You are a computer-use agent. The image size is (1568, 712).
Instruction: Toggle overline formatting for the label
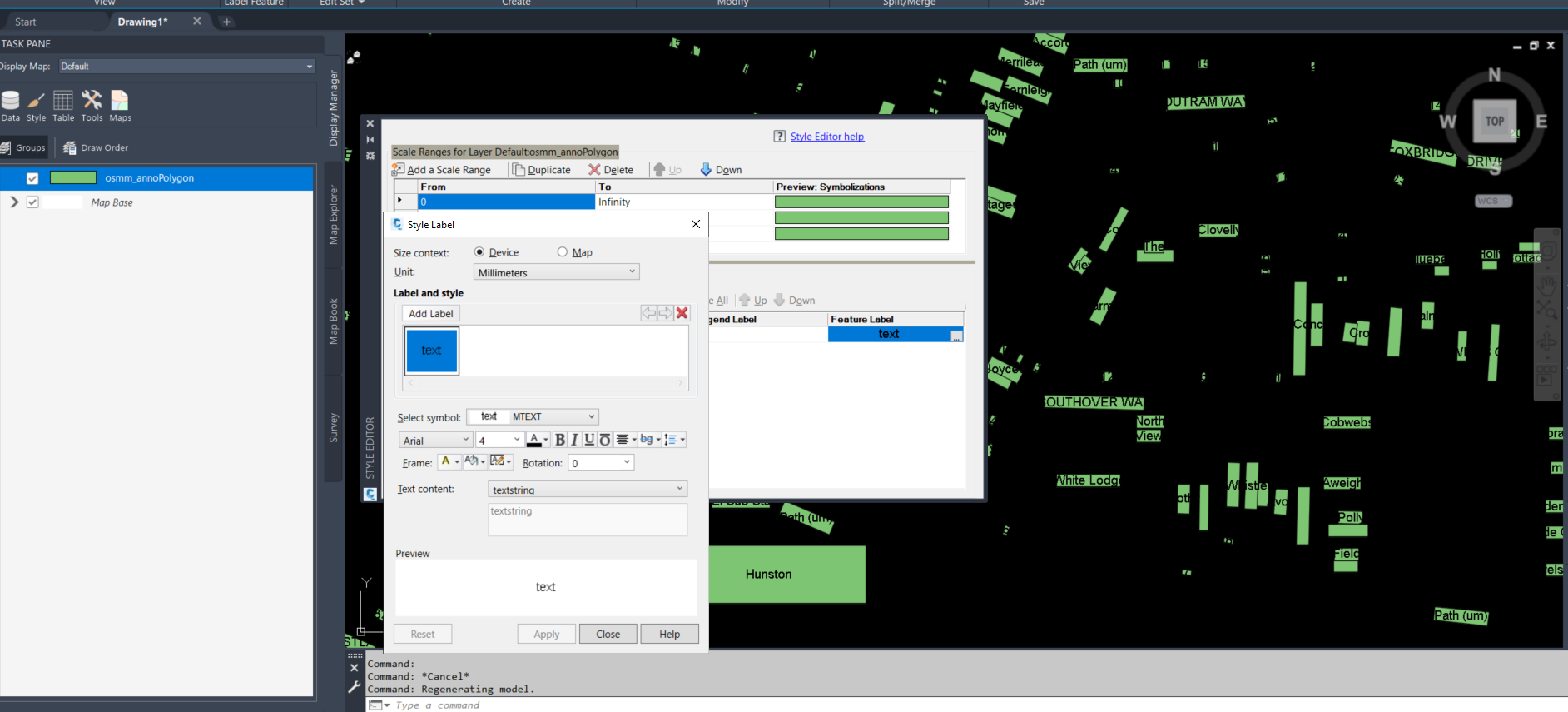pyautogui.click(x=605, y=440)
